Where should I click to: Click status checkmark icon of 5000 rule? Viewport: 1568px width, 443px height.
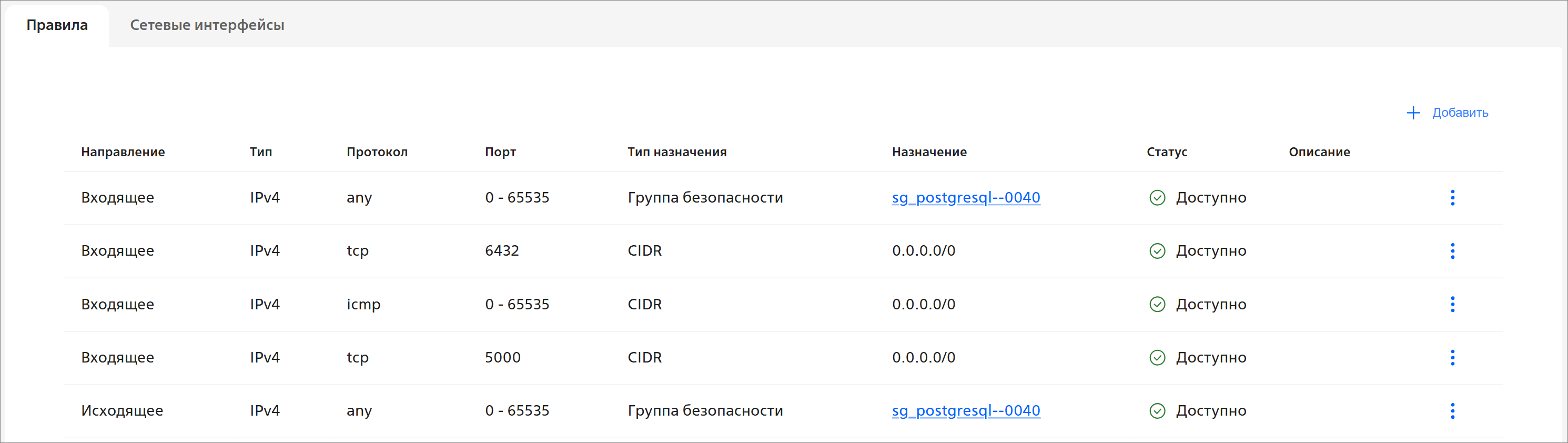tap(1157, 357)
